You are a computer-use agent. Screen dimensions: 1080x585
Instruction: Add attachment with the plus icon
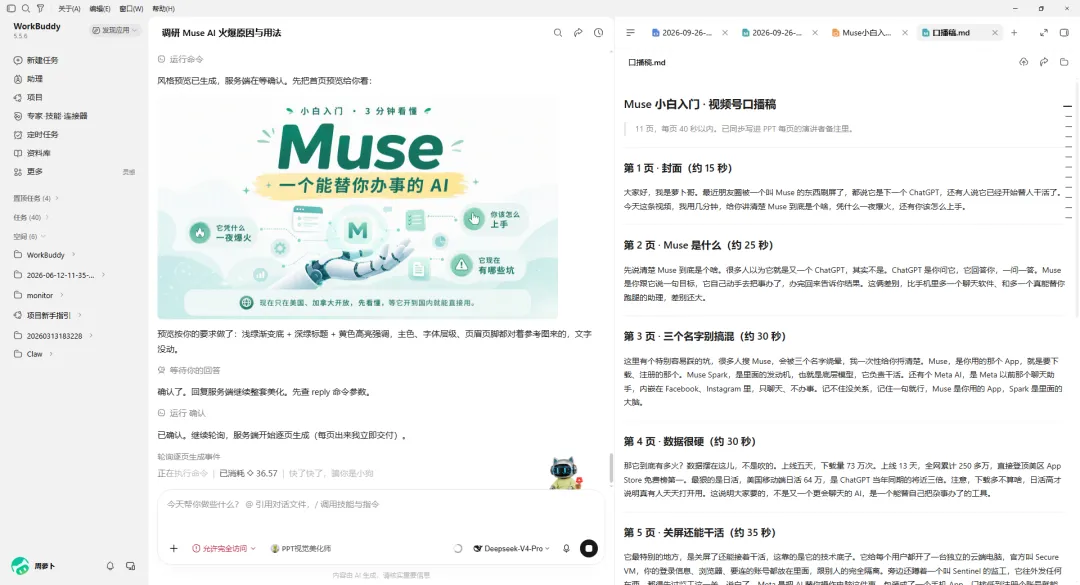coord(174,548)
